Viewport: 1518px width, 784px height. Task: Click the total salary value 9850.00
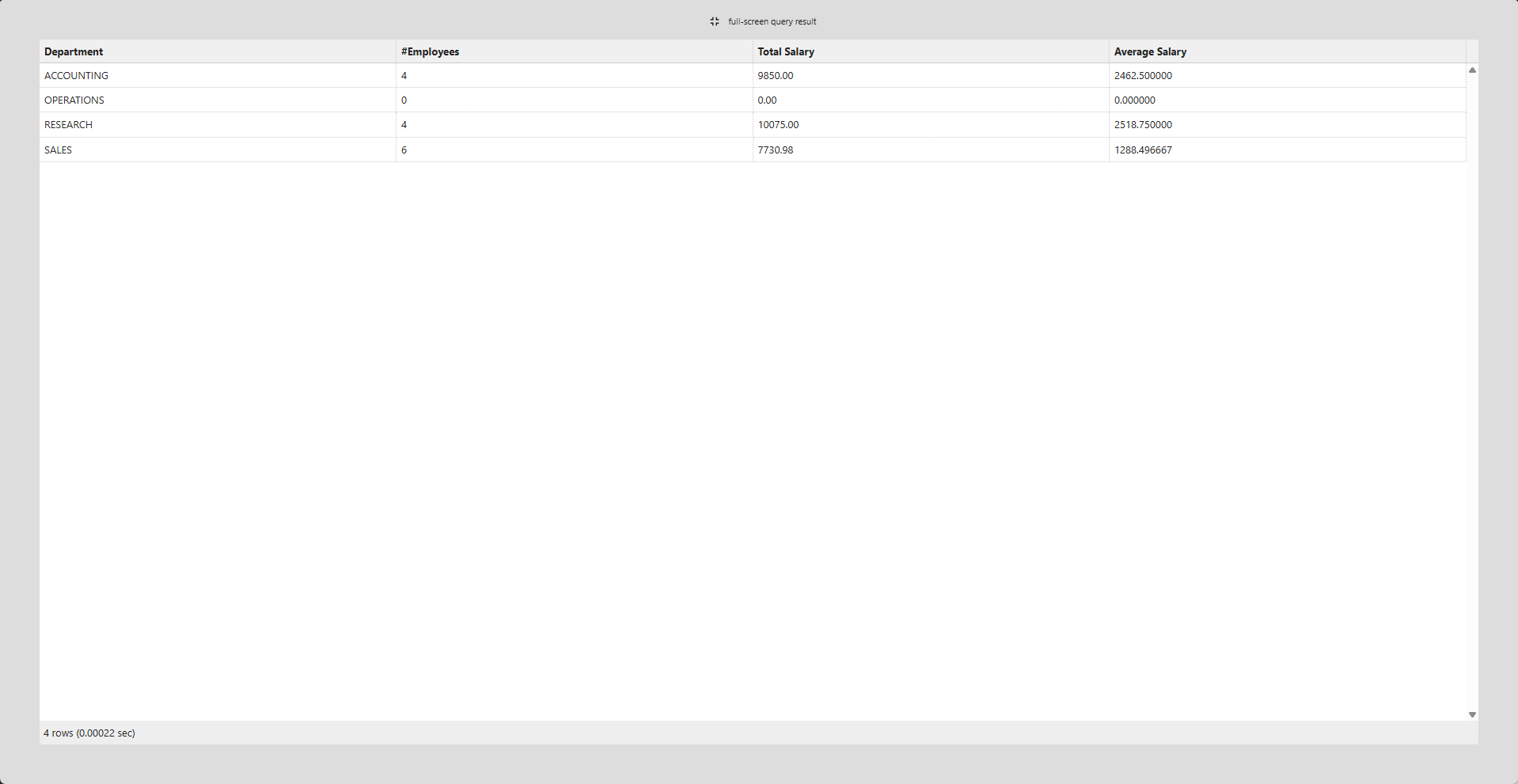[775, 75]
